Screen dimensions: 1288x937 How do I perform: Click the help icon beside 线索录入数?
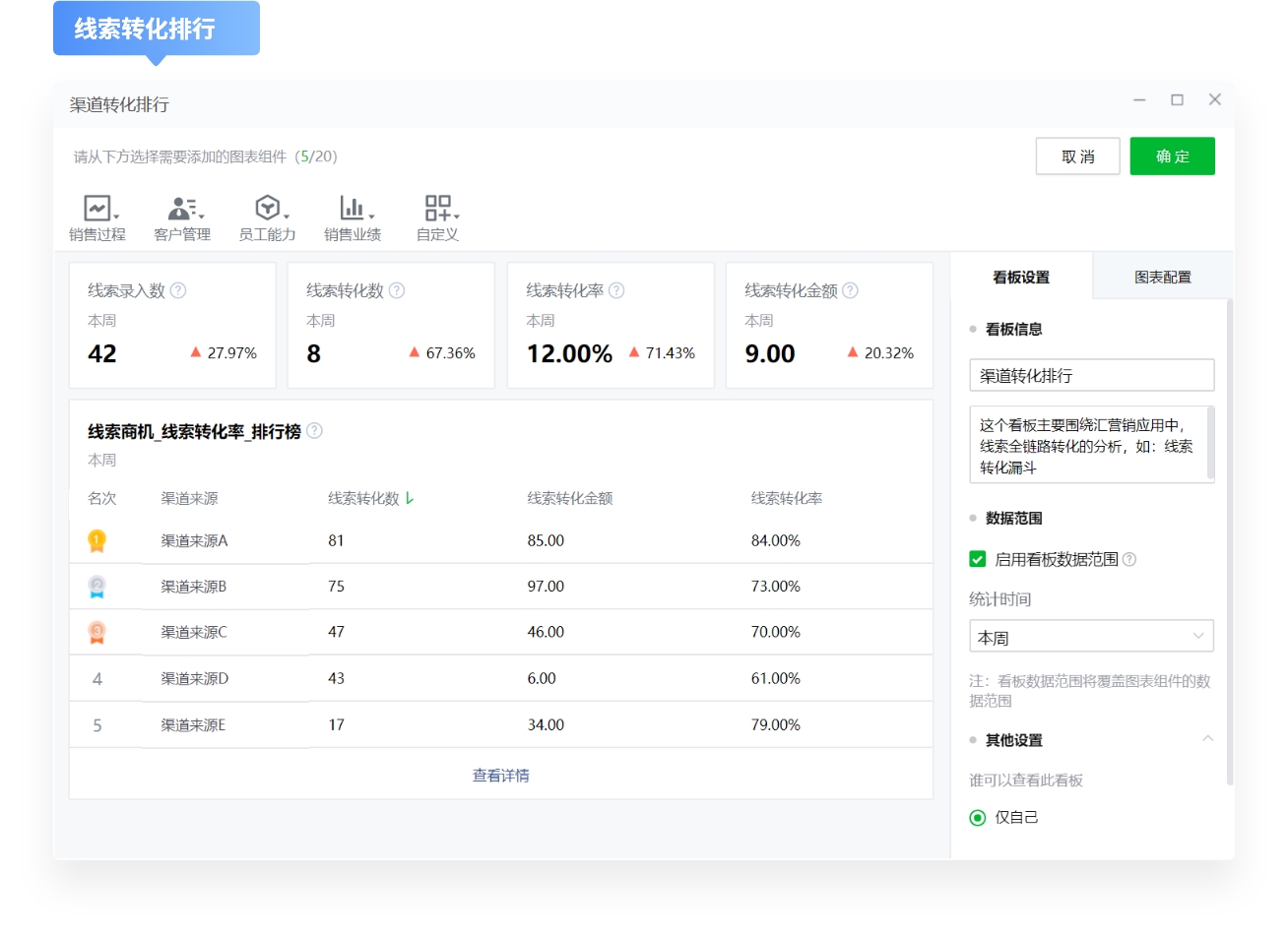click(x=177, y=290)
